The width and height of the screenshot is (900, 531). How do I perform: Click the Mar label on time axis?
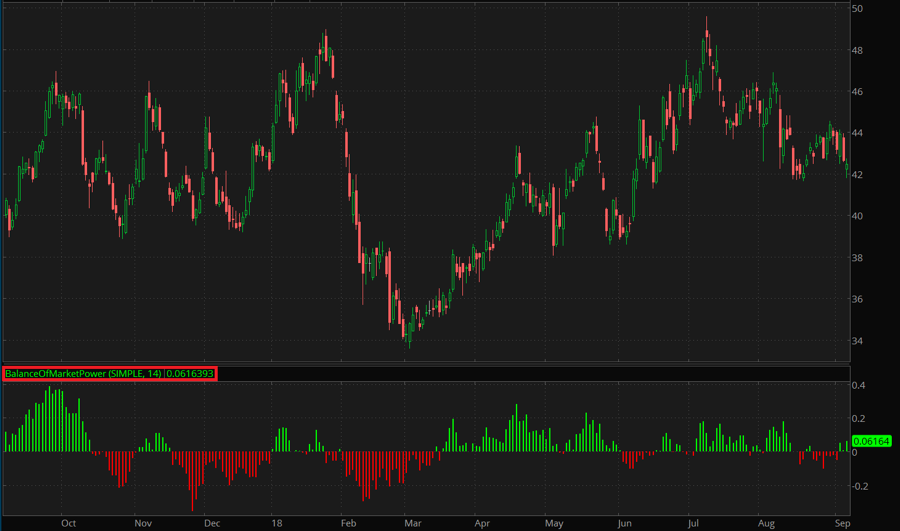click(413, 522)
